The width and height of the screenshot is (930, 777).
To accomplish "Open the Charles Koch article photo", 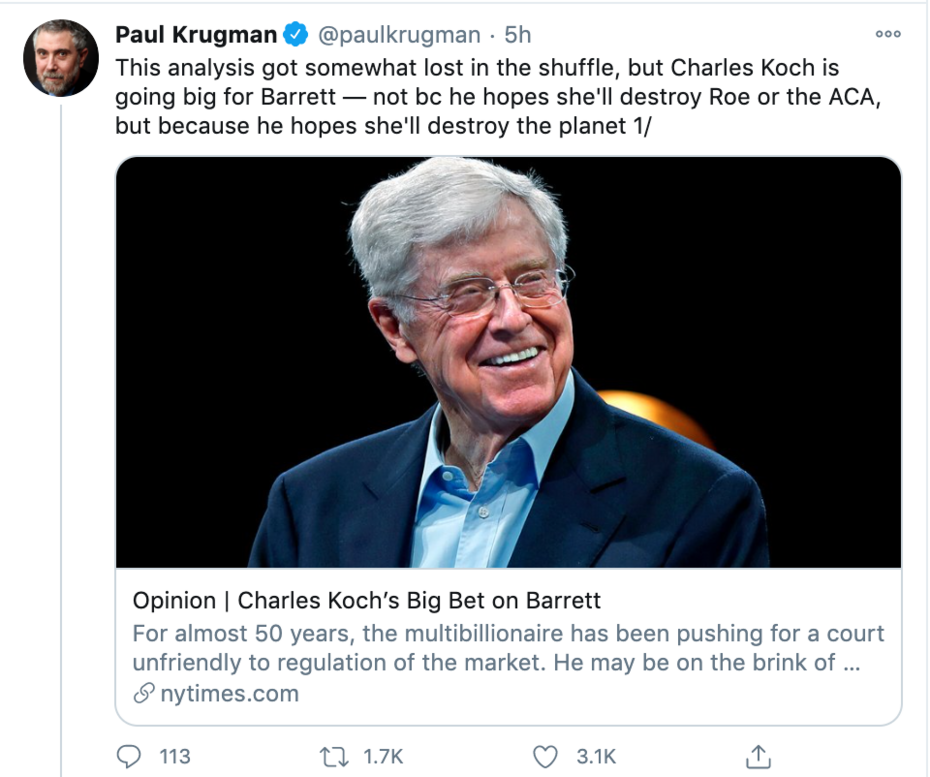I will [x=508, y=362].
